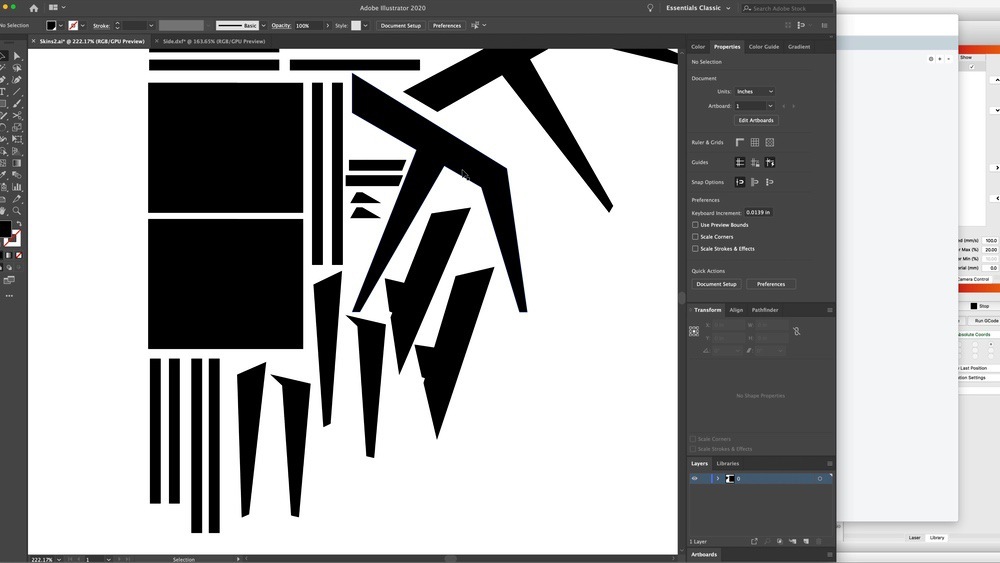Select the Paintbrush tool
The image size is (1000, 563).
(17, 103)
